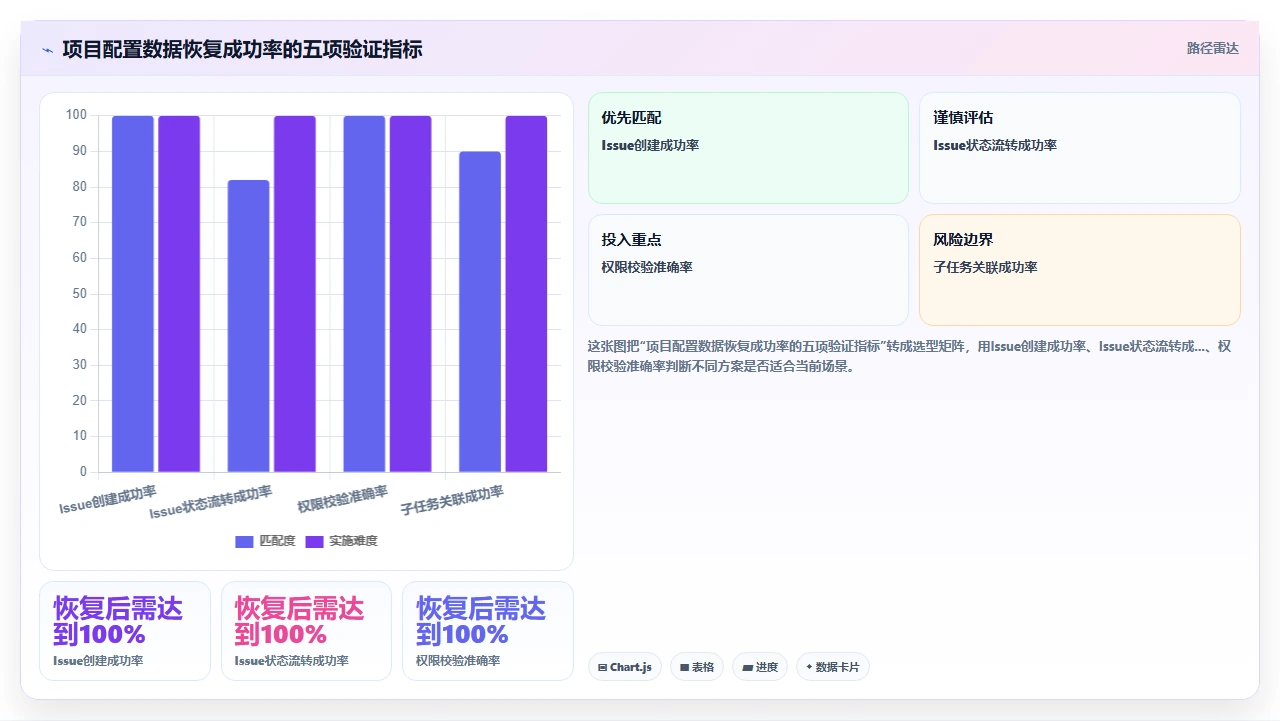Click the sparkle icon in 数据卡片 tag
Image resolution: width=1280 pixels, height=721 pixels.
pyautogui.click(x=809, y=667)
